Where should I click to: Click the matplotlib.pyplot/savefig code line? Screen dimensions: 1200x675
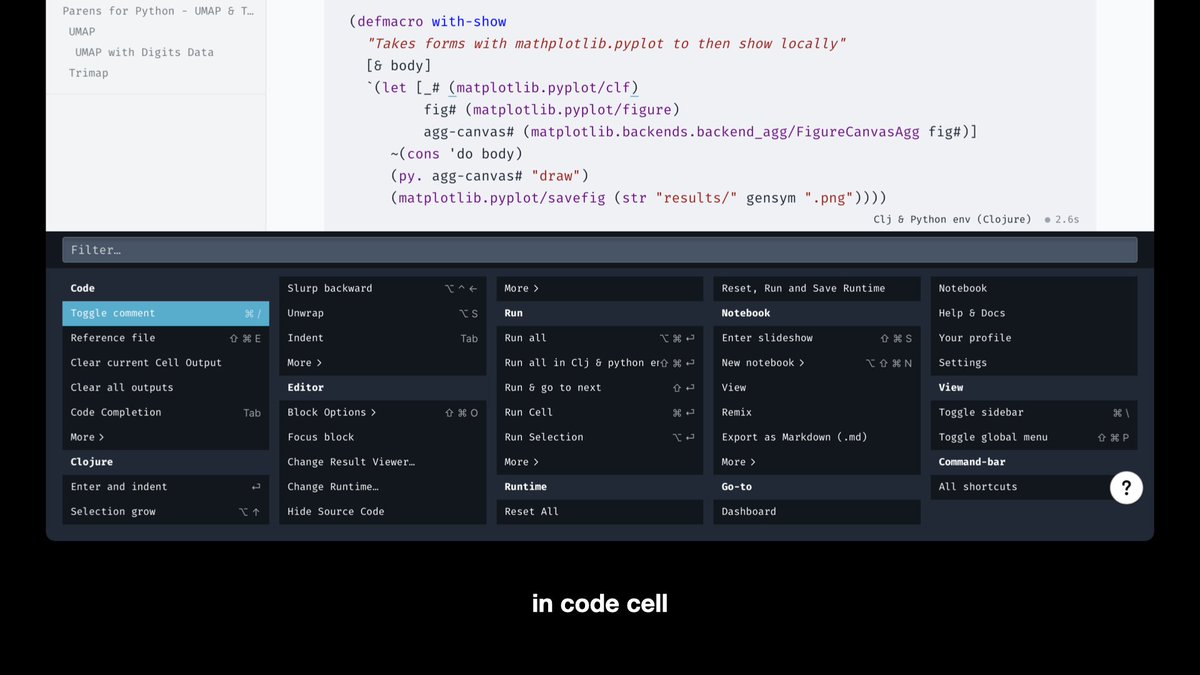[x=639, y=198]
